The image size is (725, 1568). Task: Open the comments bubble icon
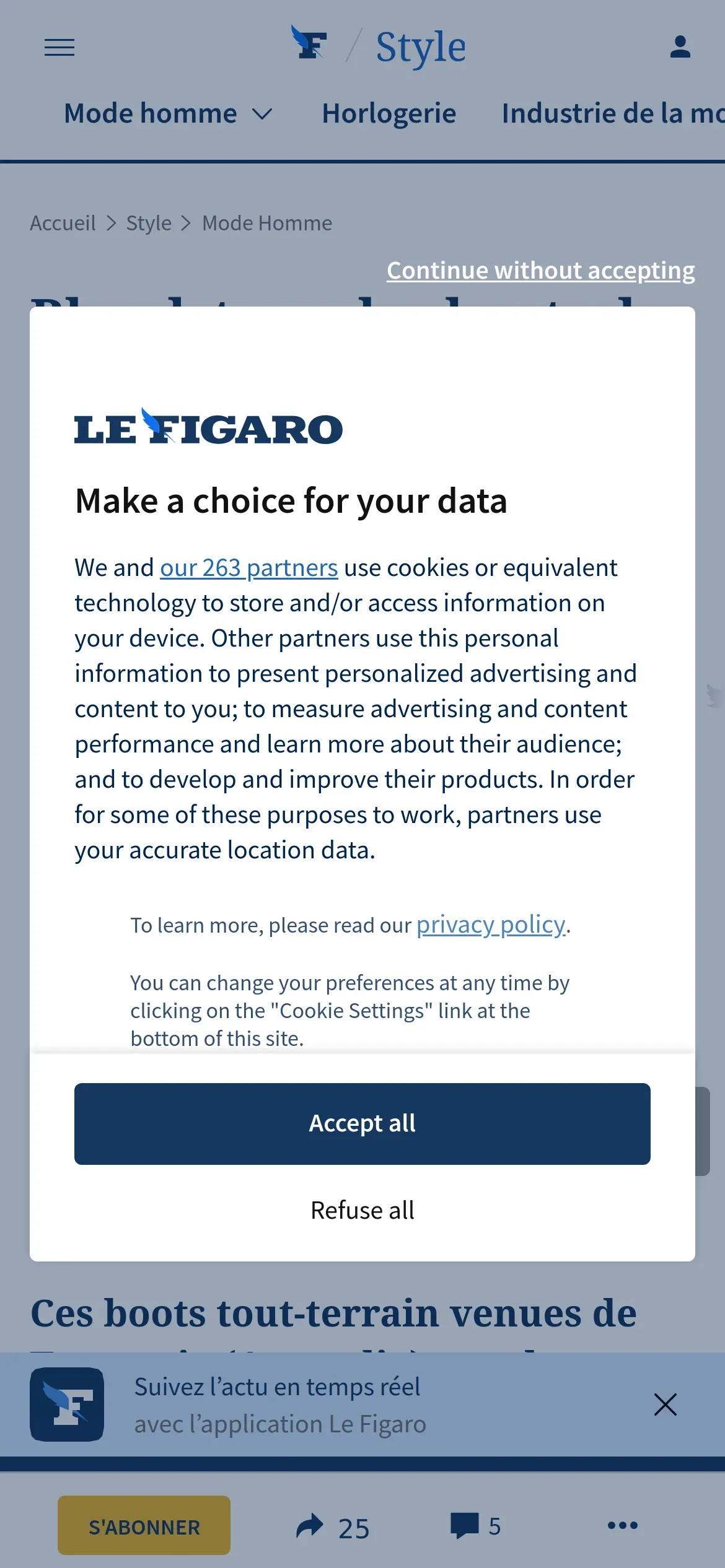pos(465,1526)
